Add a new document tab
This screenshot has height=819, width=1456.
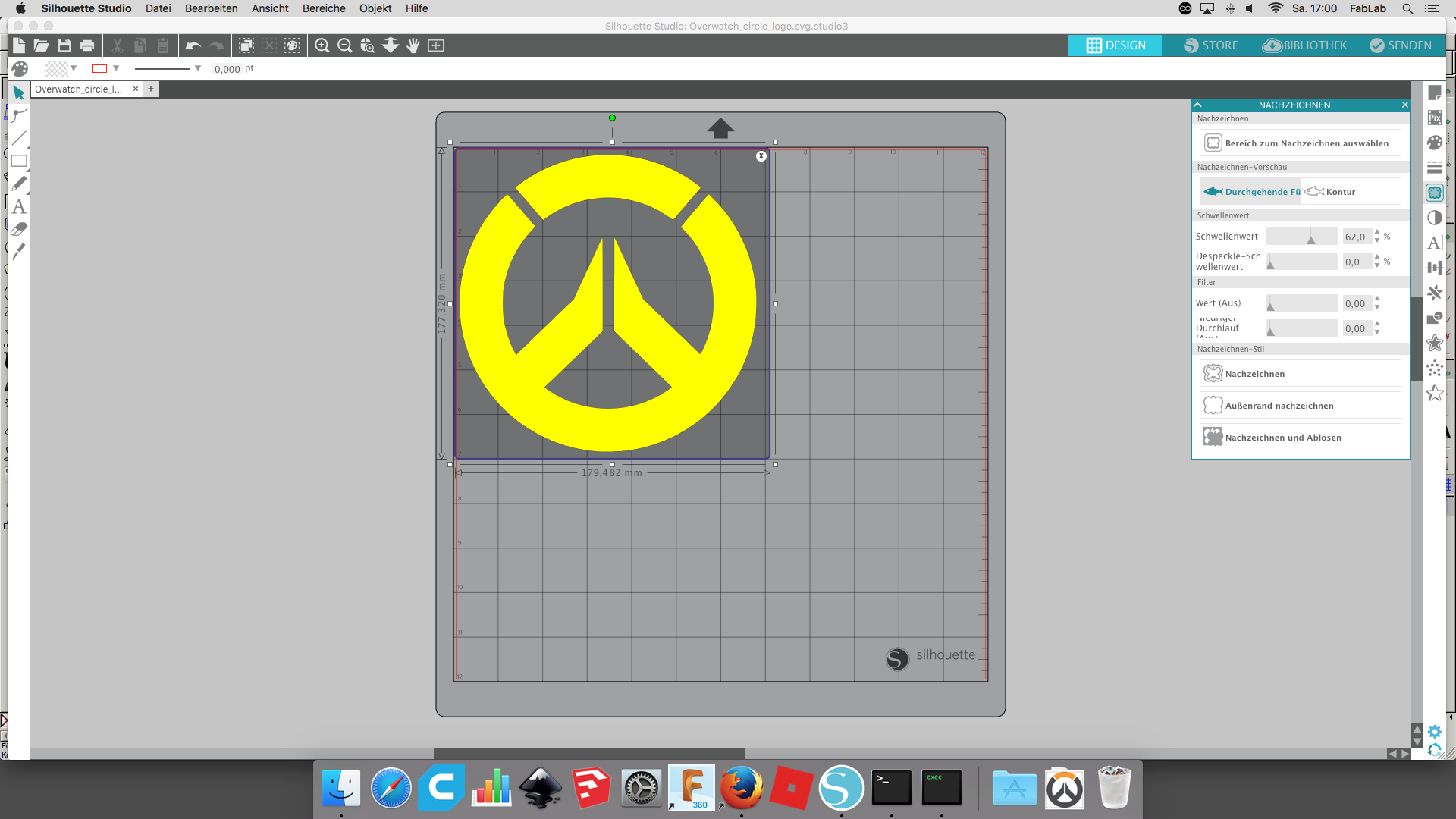pos(151,89)
